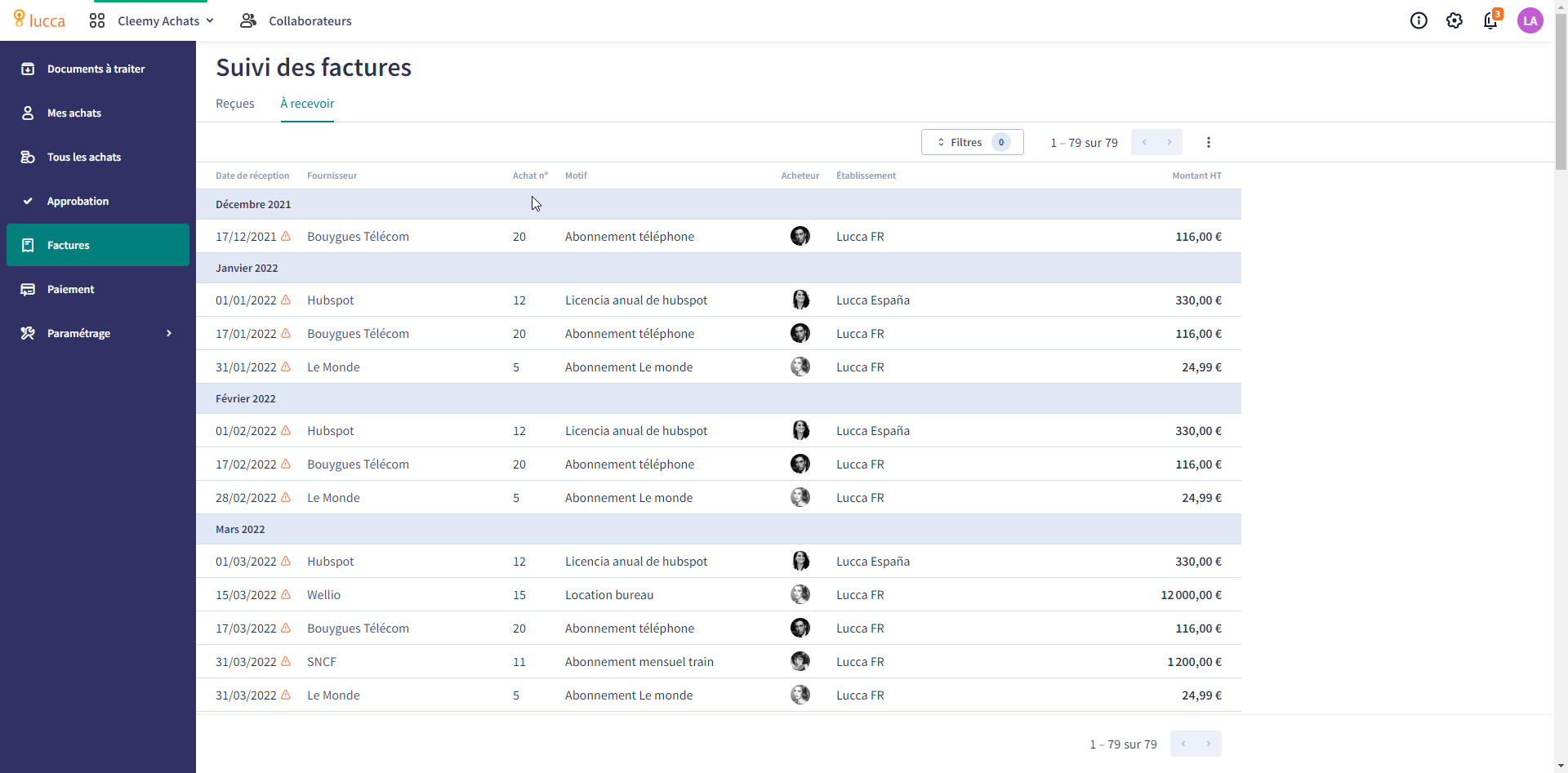Open the Cleemy Achats dropdown
Viewport: 1568px width, 773px height.
(x=166, y=20)
